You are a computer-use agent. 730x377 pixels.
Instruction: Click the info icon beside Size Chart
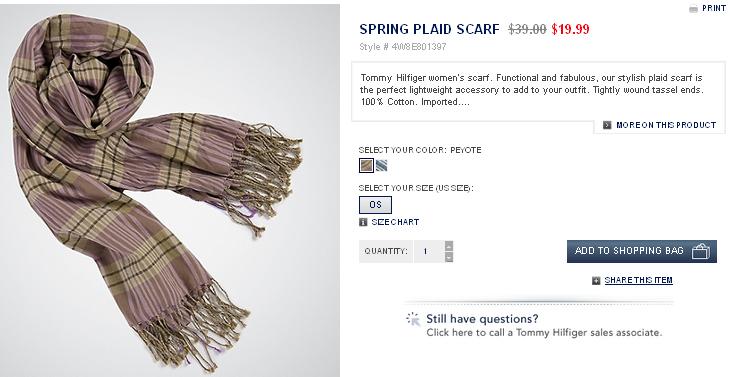(363, 222)
